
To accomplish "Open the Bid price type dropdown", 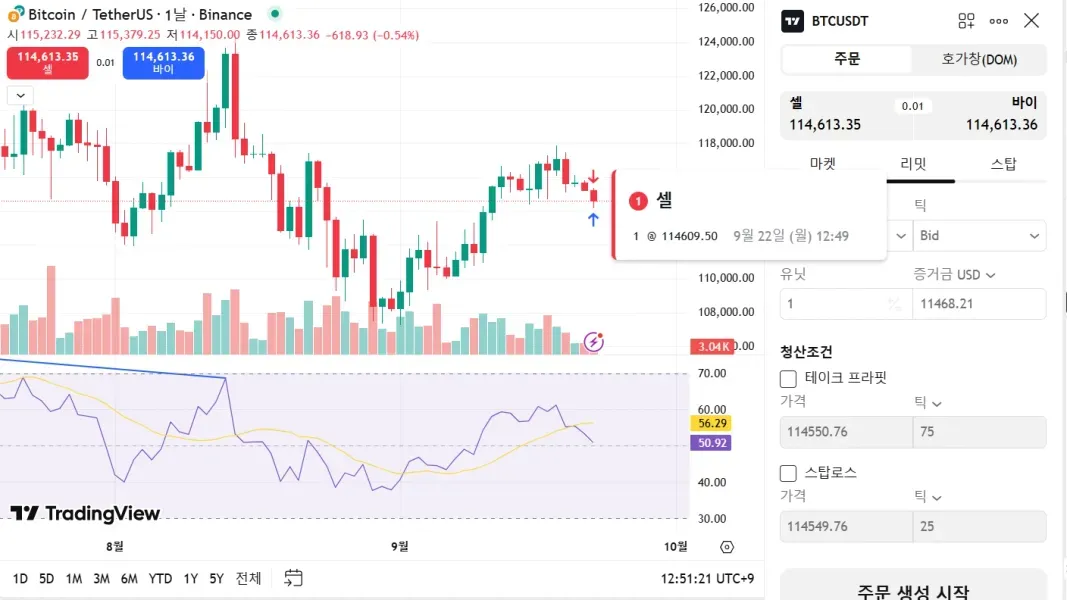I will tap(979, 236).
